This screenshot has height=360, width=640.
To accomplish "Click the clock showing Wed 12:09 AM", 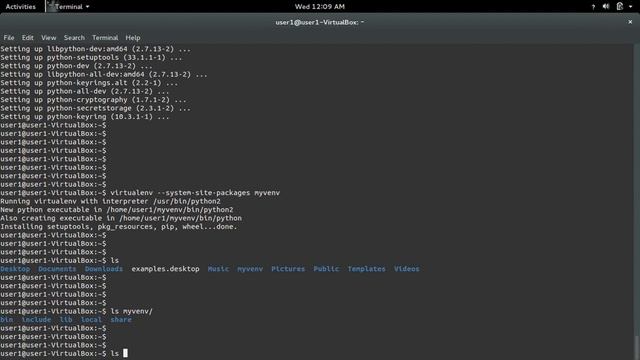I will pyautogui.click(x=320, y=7).
